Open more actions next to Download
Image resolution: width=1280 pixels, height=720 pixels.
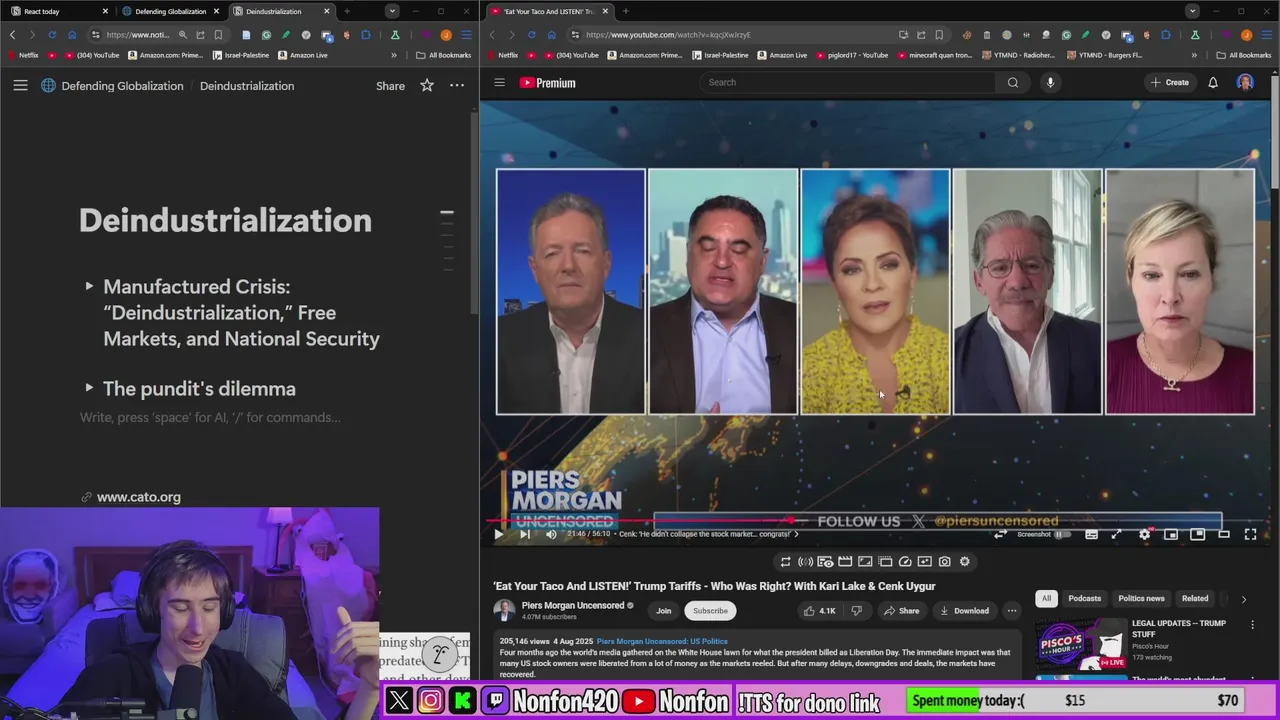1012,610
